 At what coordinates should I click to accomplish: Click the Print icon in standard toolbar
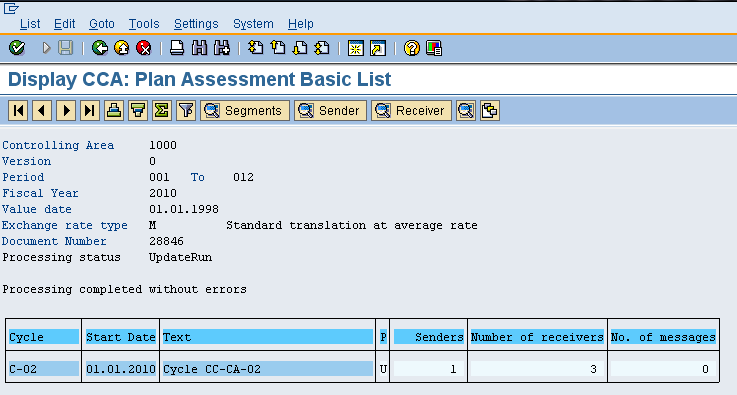pyautogui.click(x=177, y=48)
